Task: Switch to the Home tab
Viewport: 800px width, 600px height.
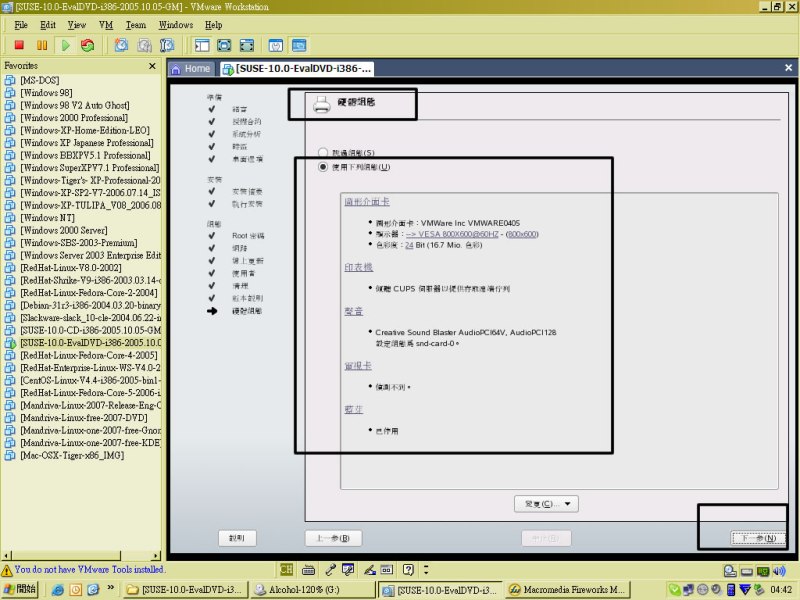Action: [x=191, y=69]
